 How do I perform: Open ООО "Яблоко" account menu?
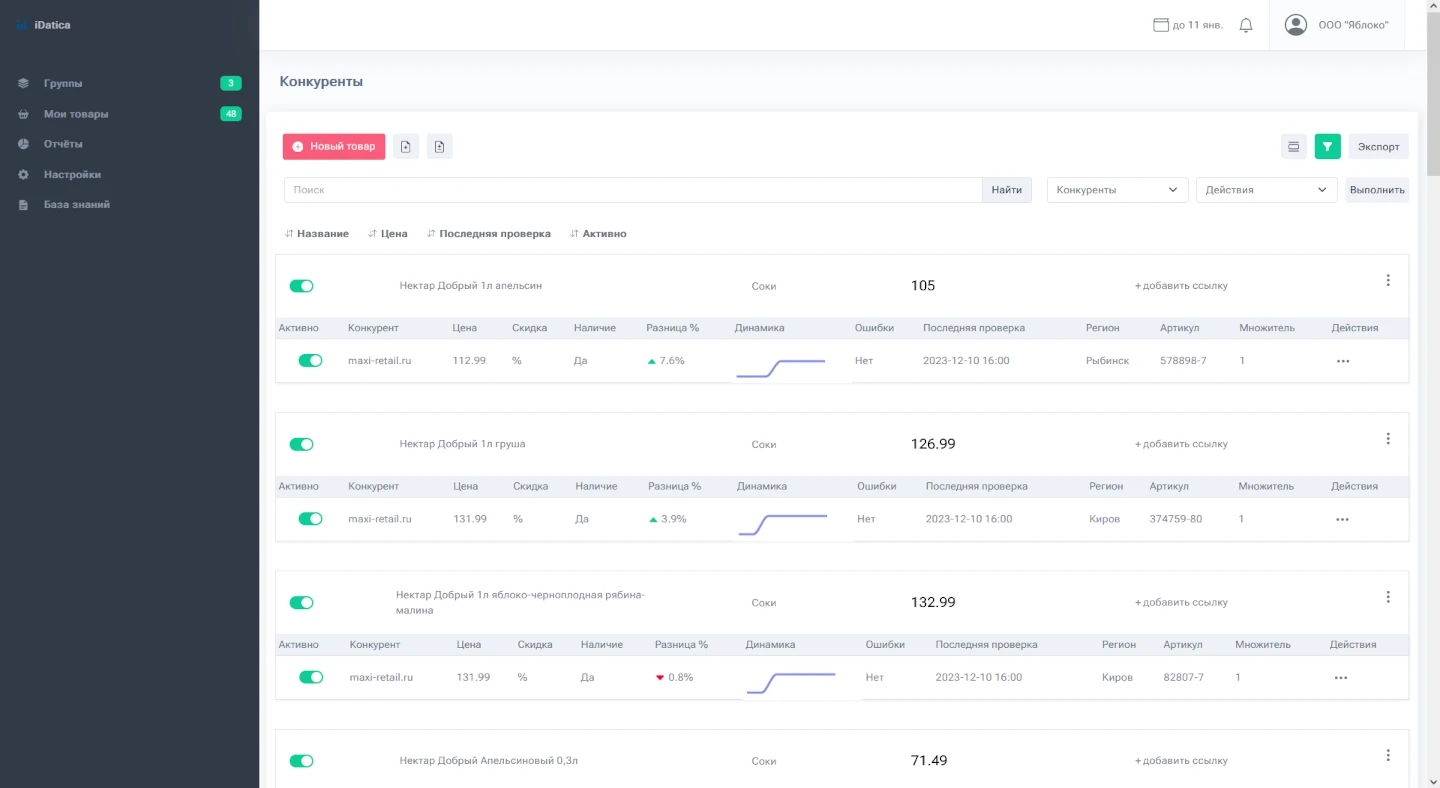click(1337, 25)
